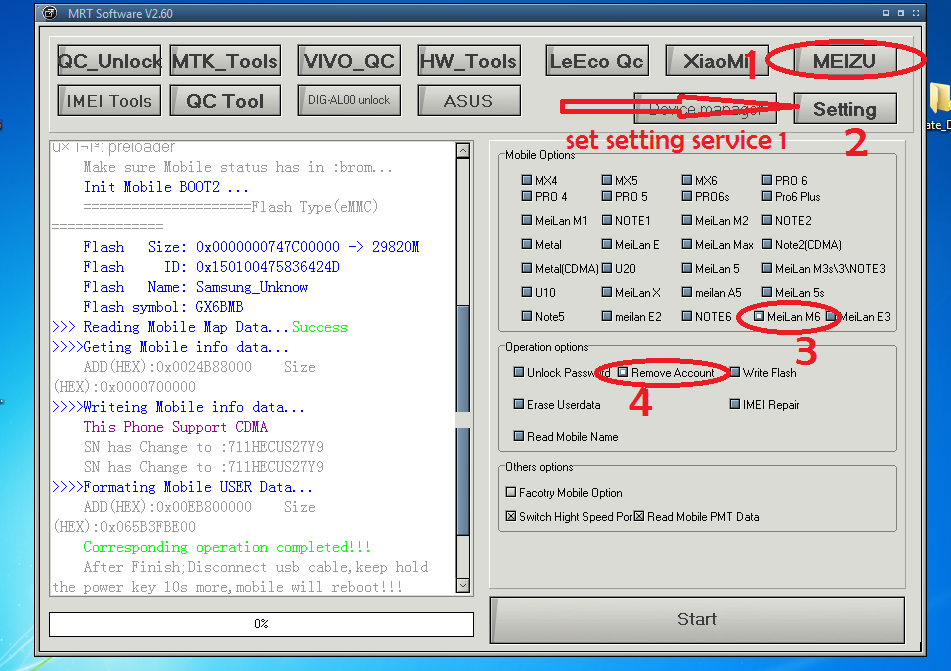The width and height of the screenshot is (951, 671).
Task: Select NOTE2 model checkbox
Action: point(767,220)
